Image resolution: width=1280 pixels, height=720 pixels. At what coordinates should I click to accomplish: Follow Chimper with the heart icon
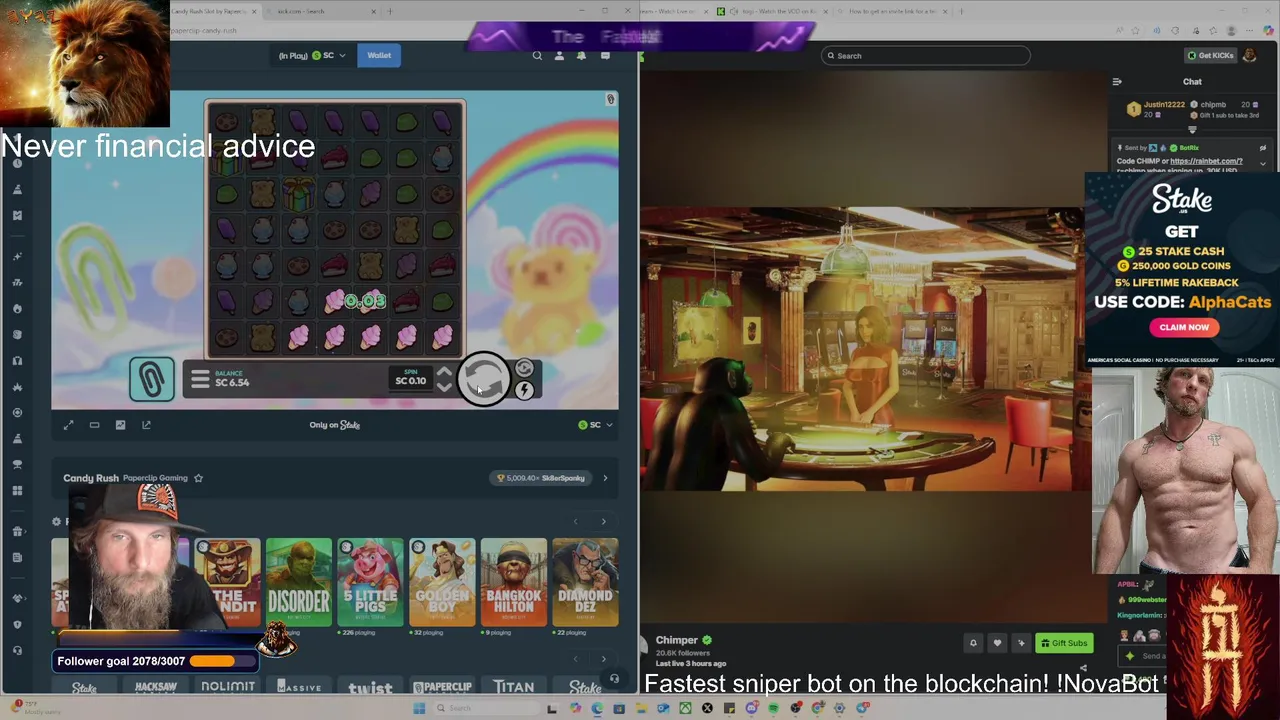pyautogui.click(x=997, y=643)
